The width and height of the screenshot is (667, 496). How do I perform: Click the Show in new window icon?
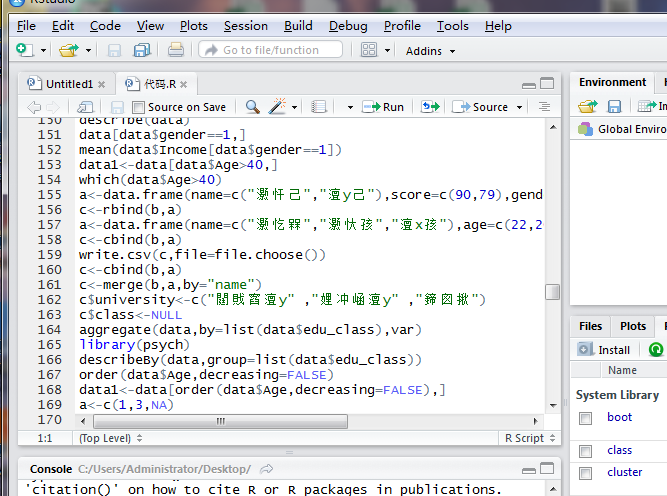tap(85, 107)
